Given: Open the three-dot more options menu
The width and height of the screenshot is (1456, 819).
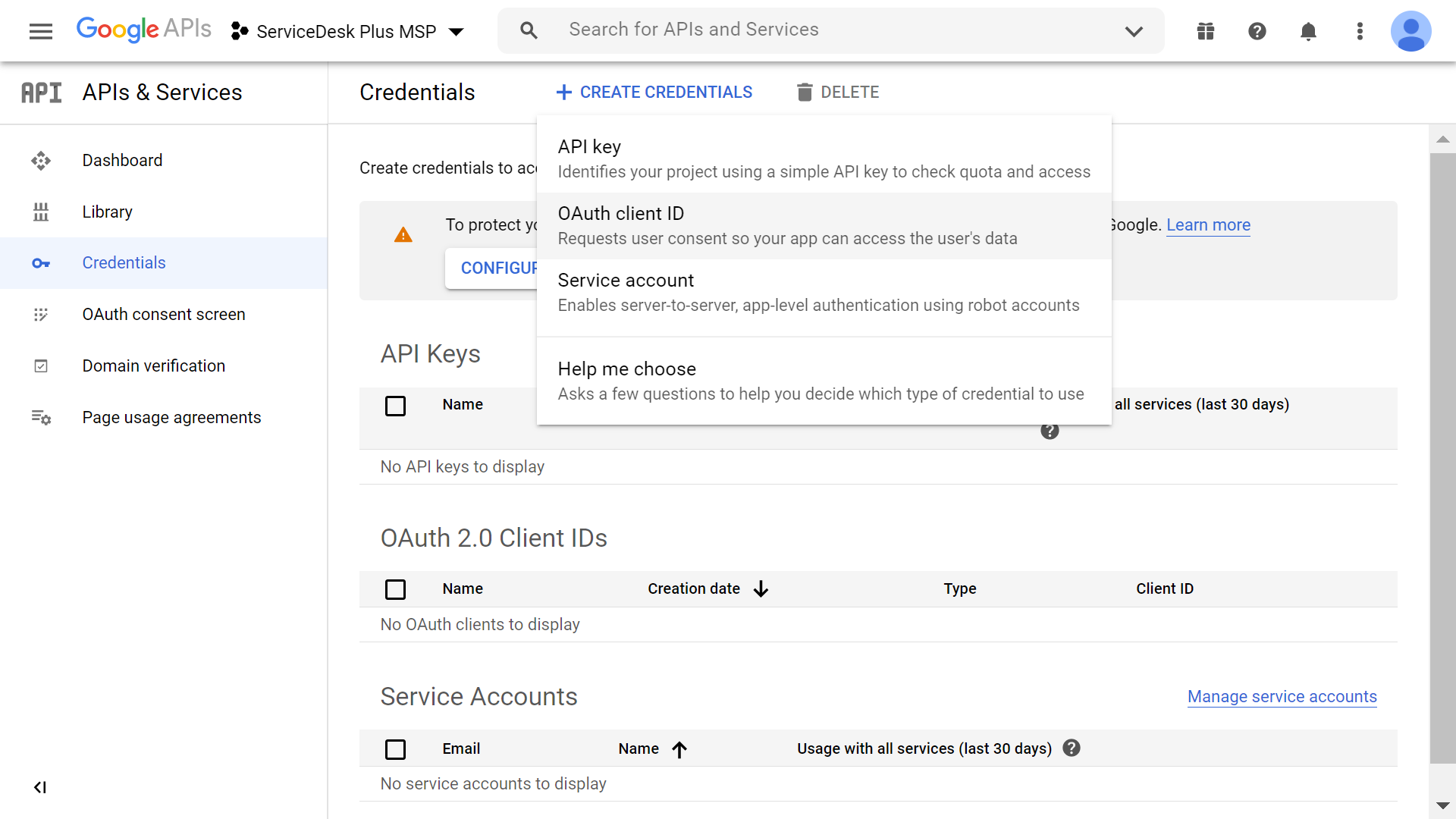Looking at the screenshot, I should (1360, 31).
